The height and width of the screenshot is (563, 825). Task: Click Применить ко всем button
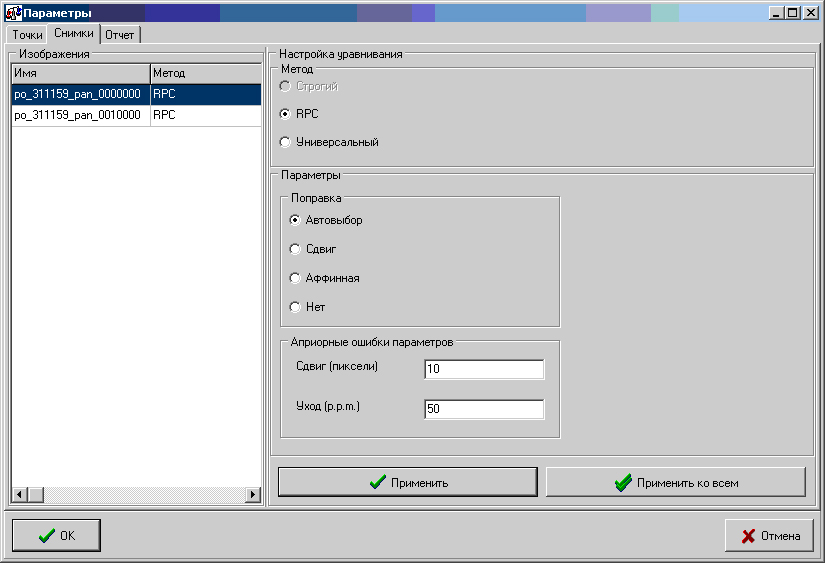(676, 482)
